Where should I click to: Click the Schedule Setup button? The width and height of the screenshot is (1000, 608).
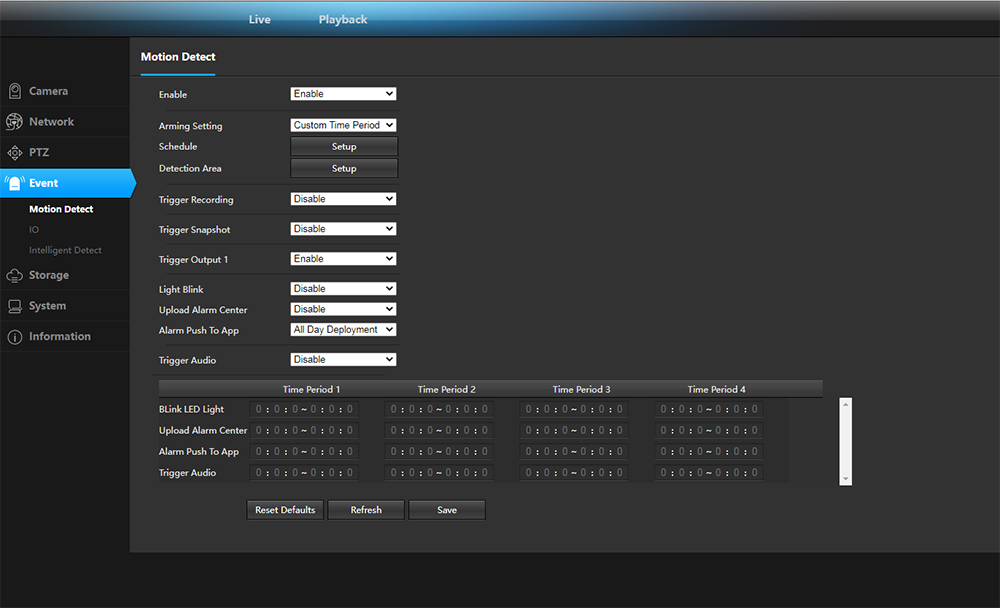tap(344, 147)
